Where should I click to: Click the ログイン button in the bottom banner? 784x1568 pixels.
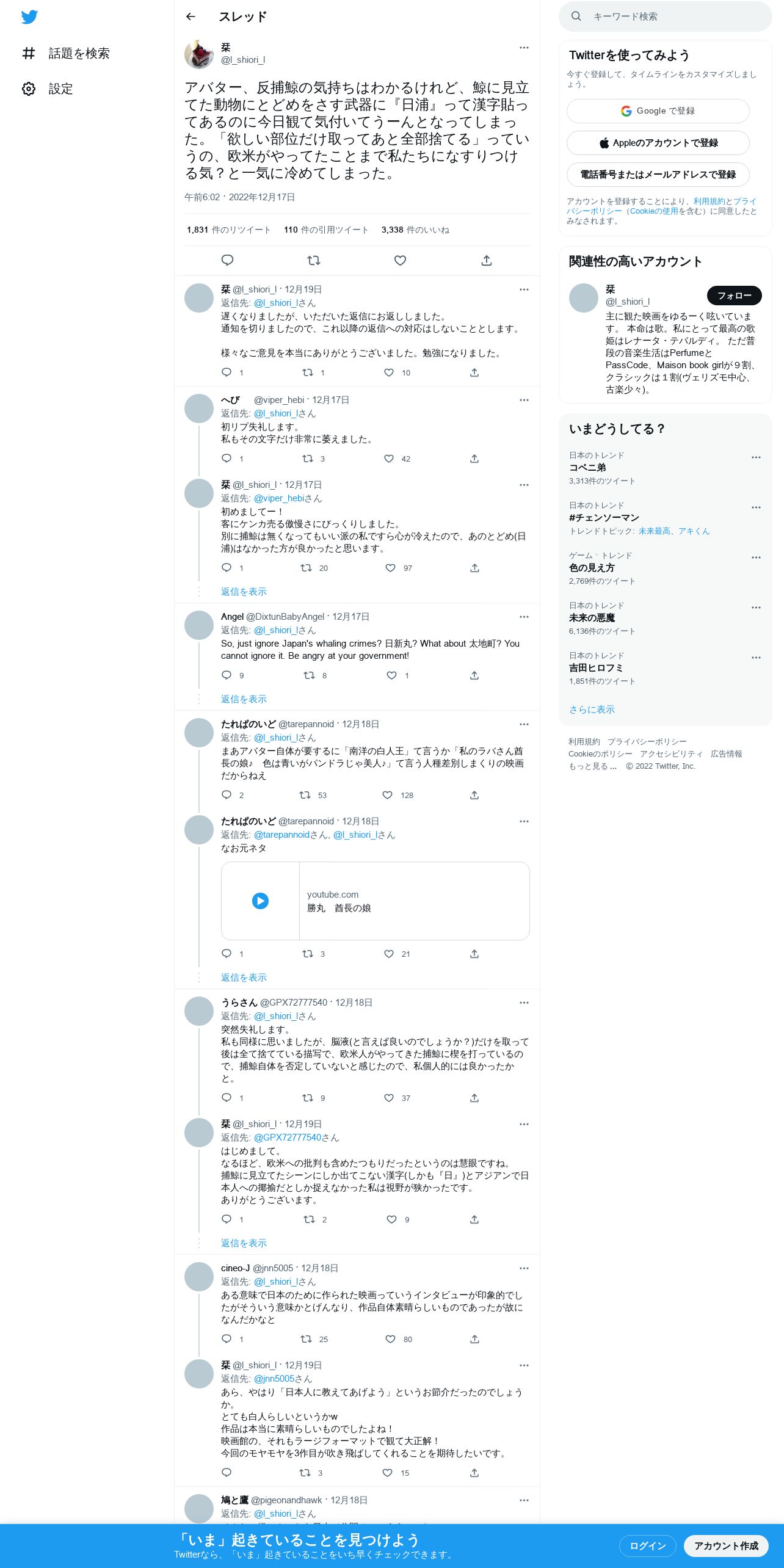(x=648, y=1546)
